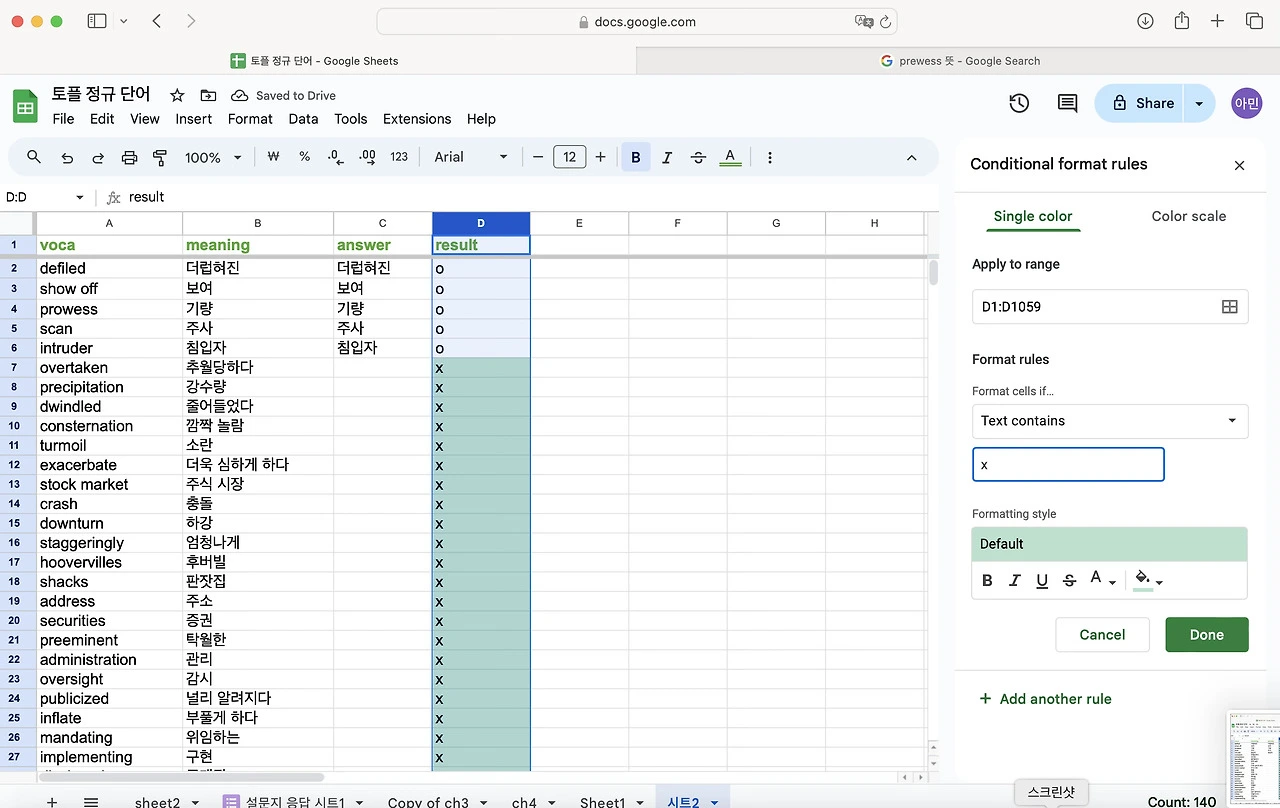The width and height of the screenshot is (1280, 808).
Task: Toggle italic in the main toolbar
Action: click(667, 157)
